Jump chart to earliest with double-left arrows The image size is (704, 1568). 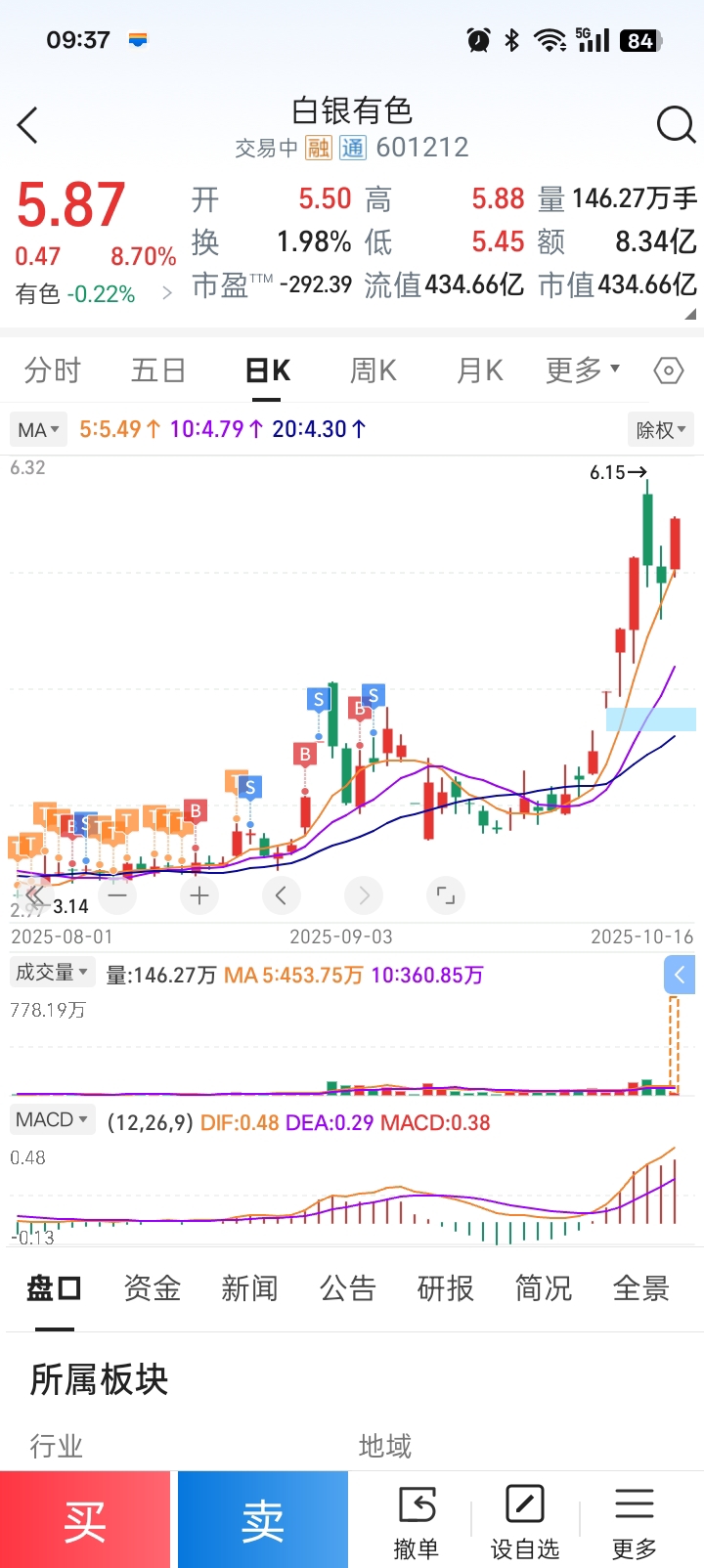(35, 895)
